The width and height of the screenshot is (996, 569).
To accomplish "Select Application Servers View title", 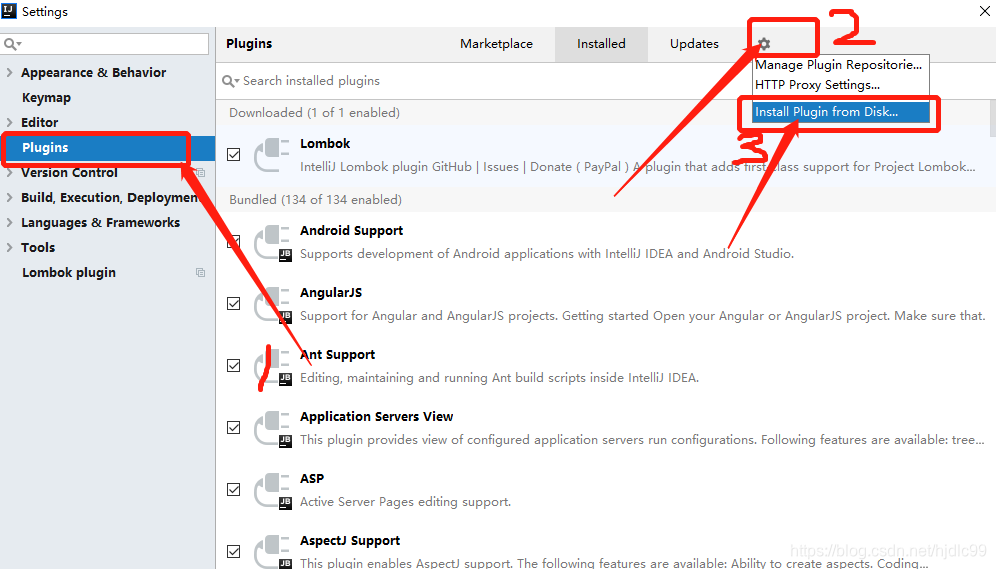I will tap(377, 417).
